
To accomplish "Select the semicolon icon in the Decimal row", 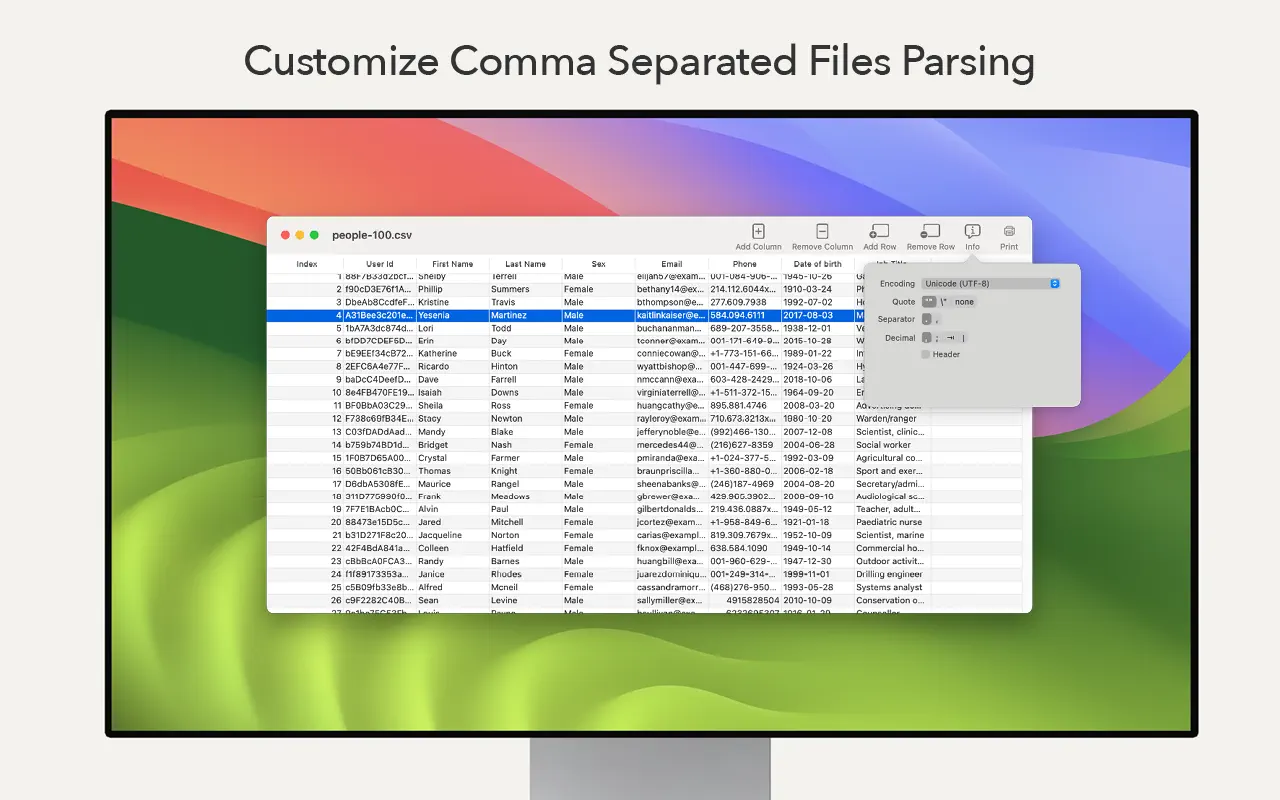I will 937,337.
